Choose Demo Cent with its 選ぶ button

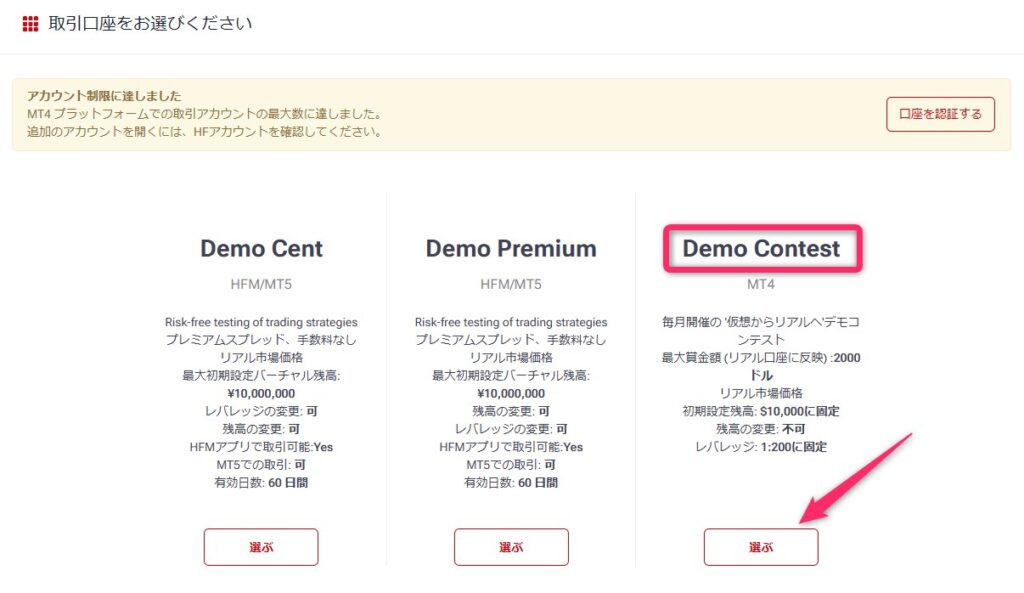click(261, 547)
